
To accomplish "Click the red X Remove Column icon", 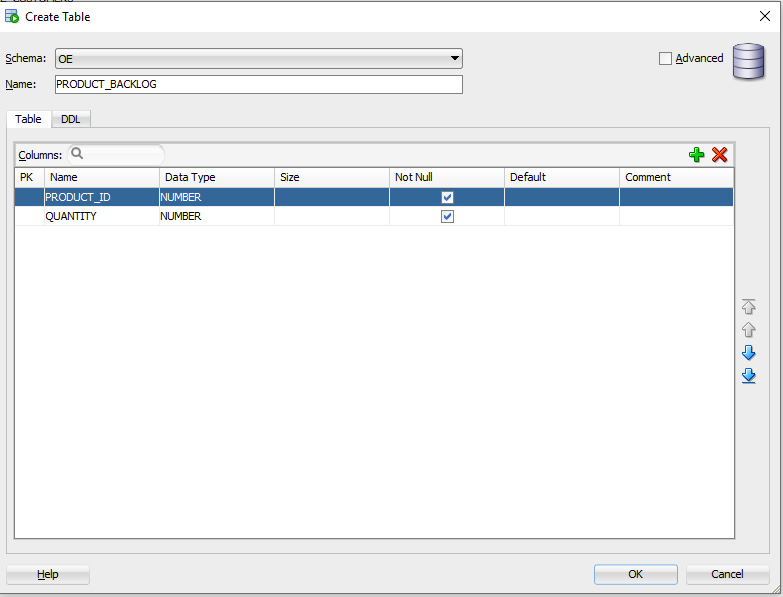I will 719,155.
